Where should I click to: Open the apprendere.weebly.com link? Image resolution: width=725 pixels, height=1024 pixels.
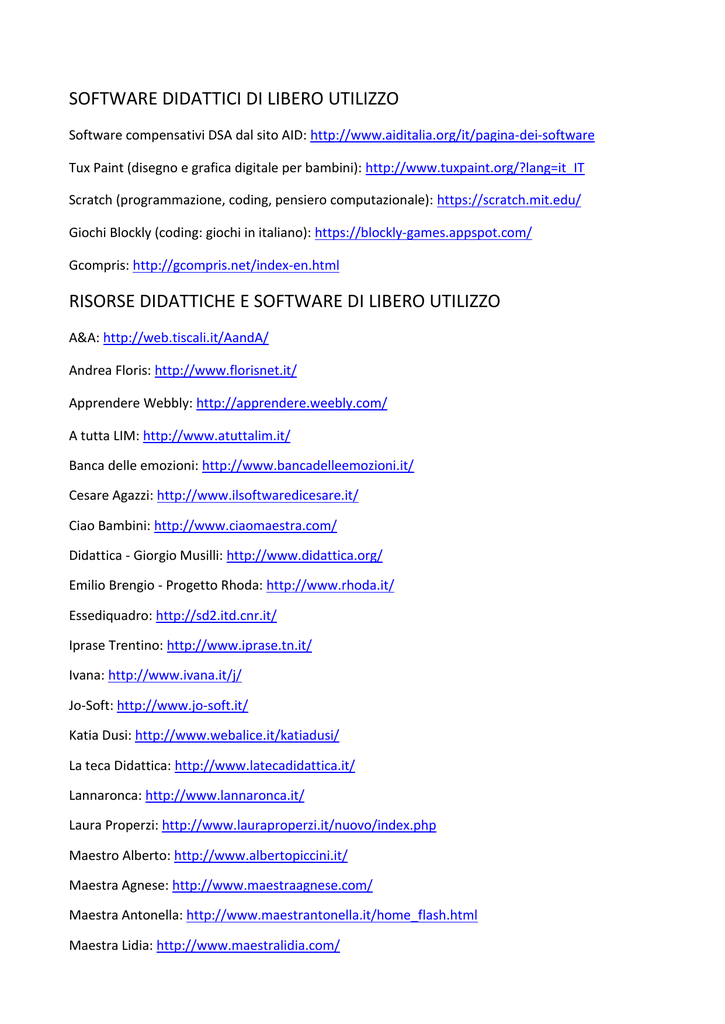point(291,403)
